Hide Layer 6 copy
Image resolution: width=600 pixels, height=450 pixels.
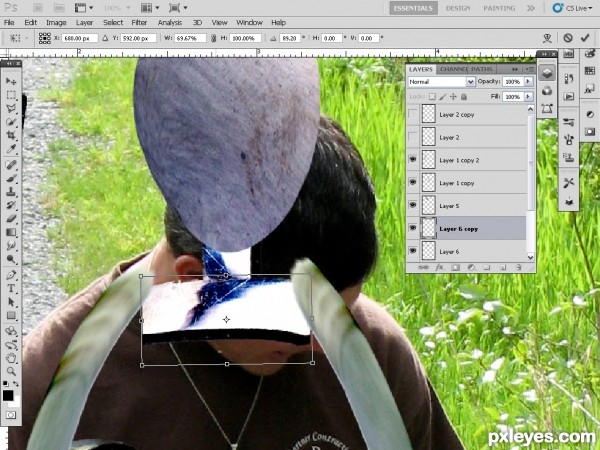coord(413,228)
